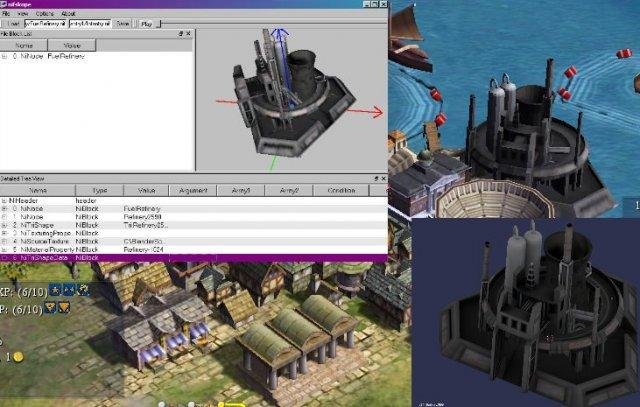
Task: Focus the load path field next to Load
Action: tap(45, 24)
